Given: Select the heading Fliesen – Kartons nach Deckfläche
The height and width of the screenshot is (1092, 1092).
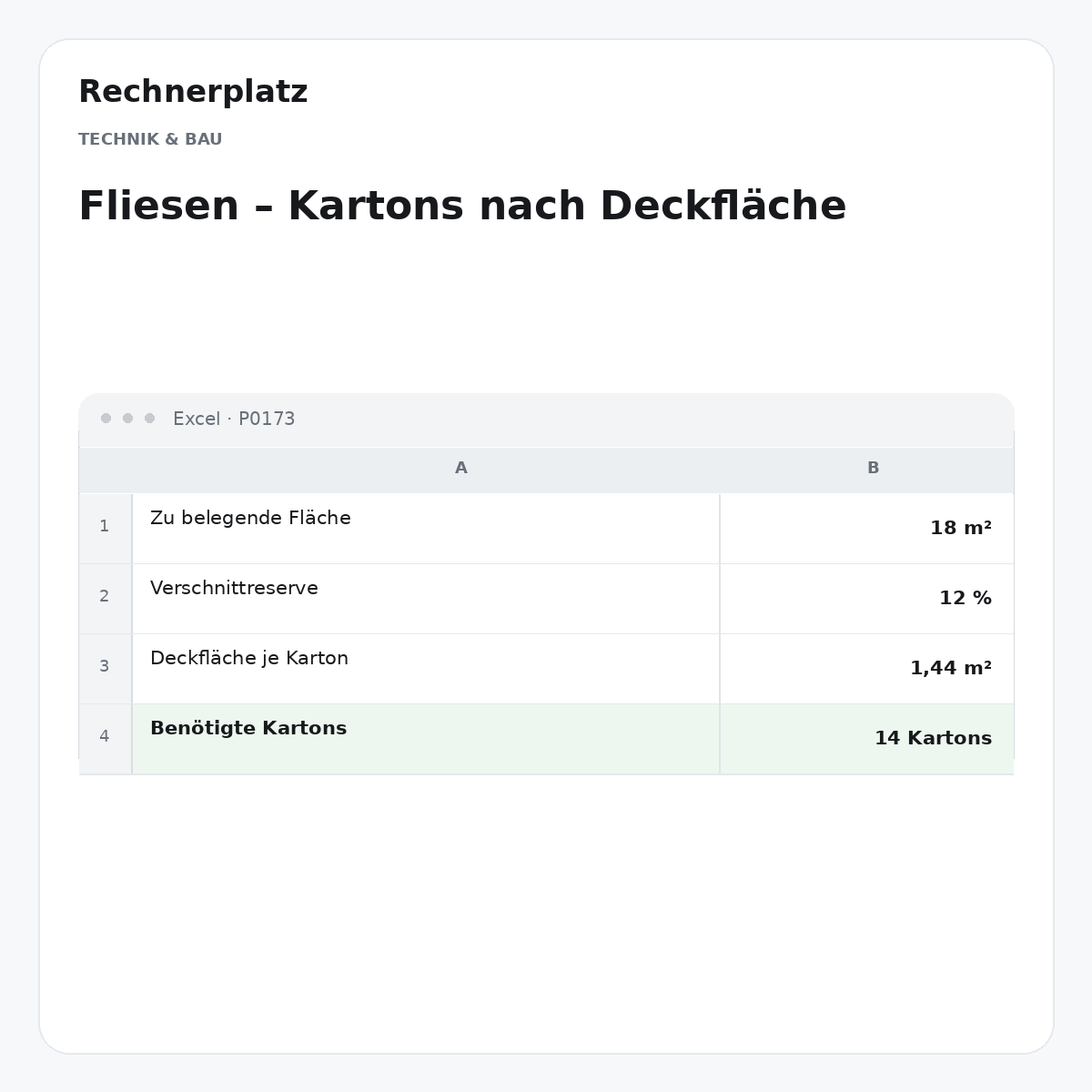Looking at the screenshot, I should point(462,206).
